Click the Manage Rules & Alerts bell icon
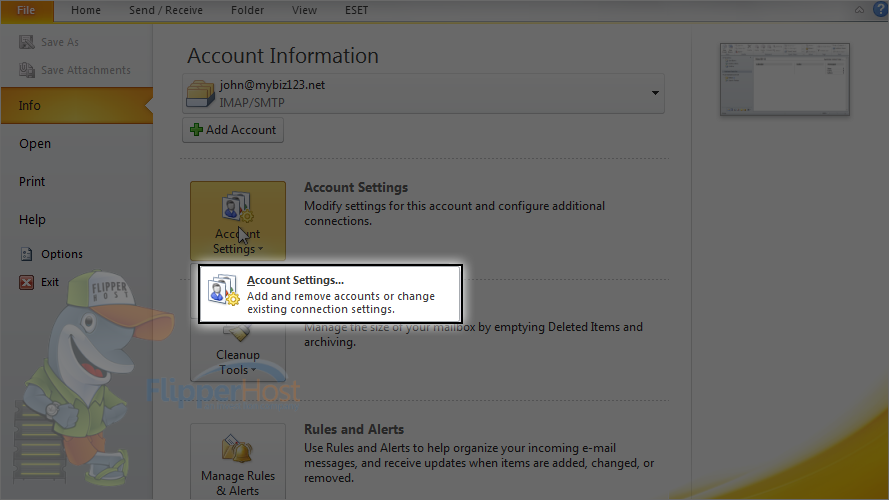Screen dimensions: 889x500 [x=237, y=450]
